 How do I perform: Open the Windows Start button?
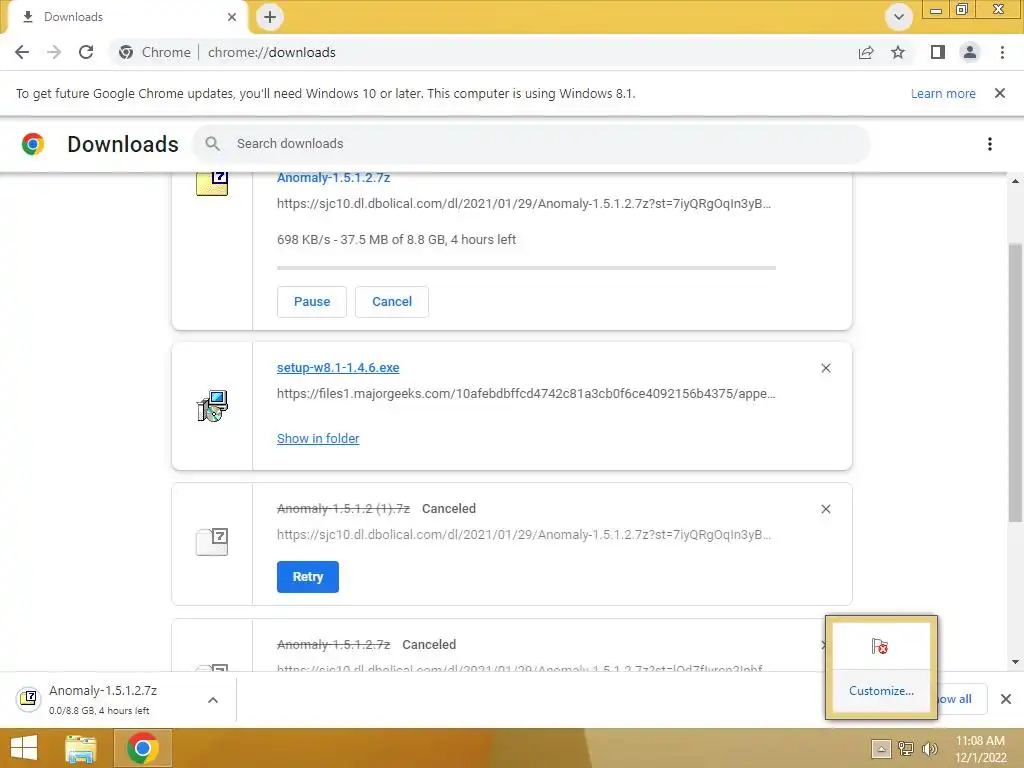[x=24, y=748]
